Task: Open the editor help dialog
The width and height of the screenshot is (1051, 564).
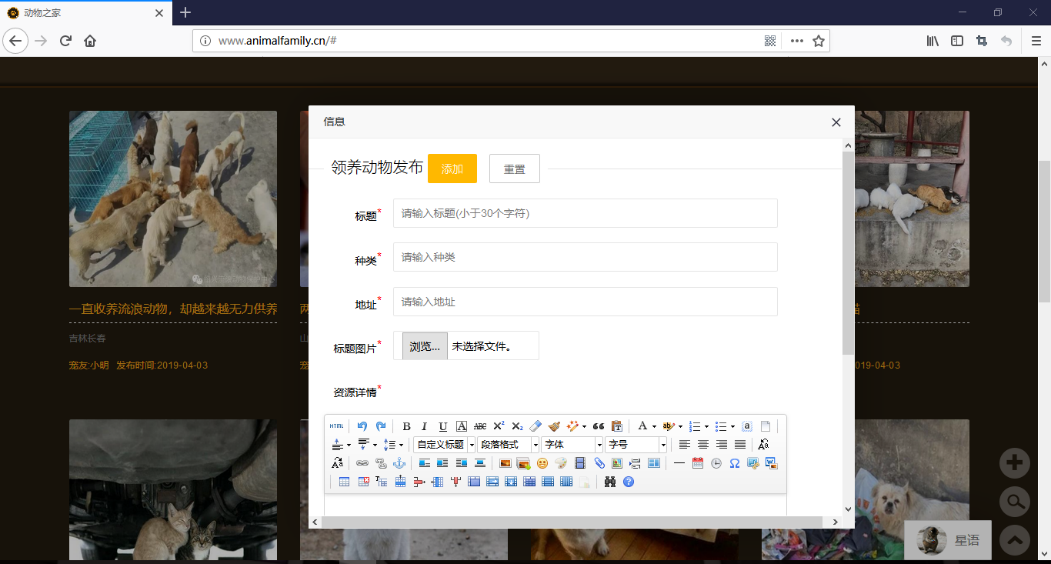Action: (628, 482)
